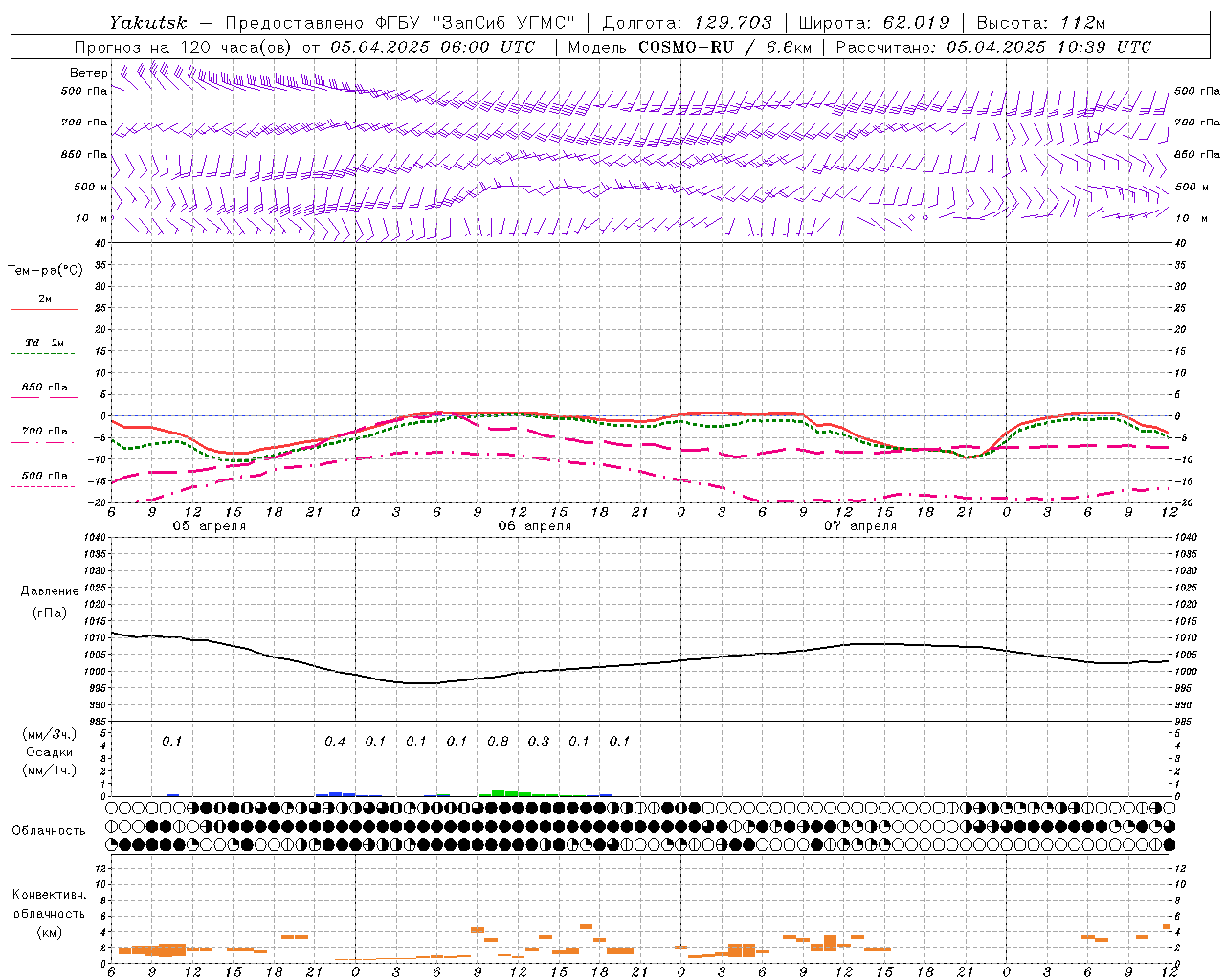The image size is (1225, 980).
Task: Click the "07 апреля" date label
Action: (859, 526)
